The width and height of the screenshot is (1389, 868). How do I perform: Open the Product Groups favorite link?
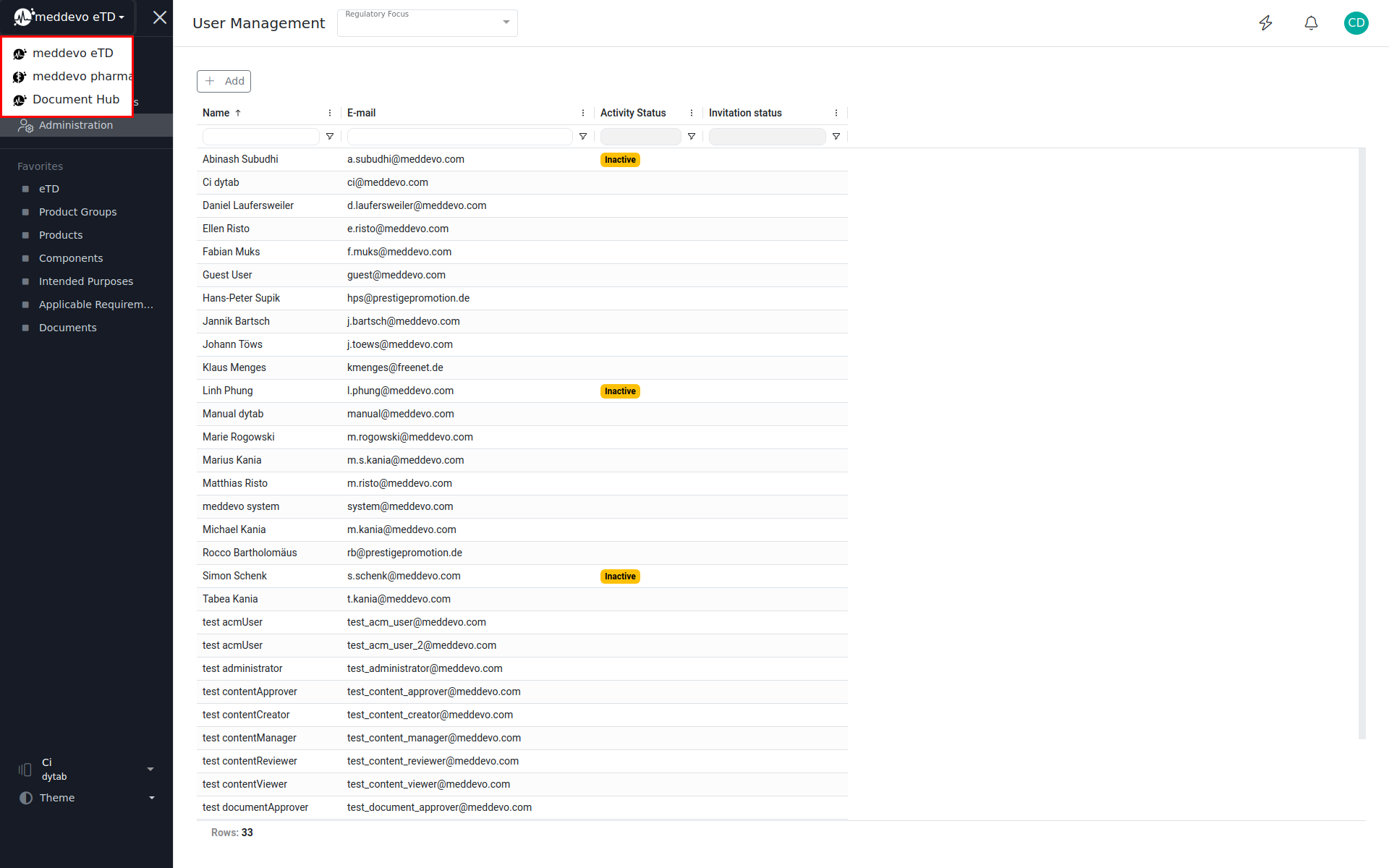click(77, 212)
